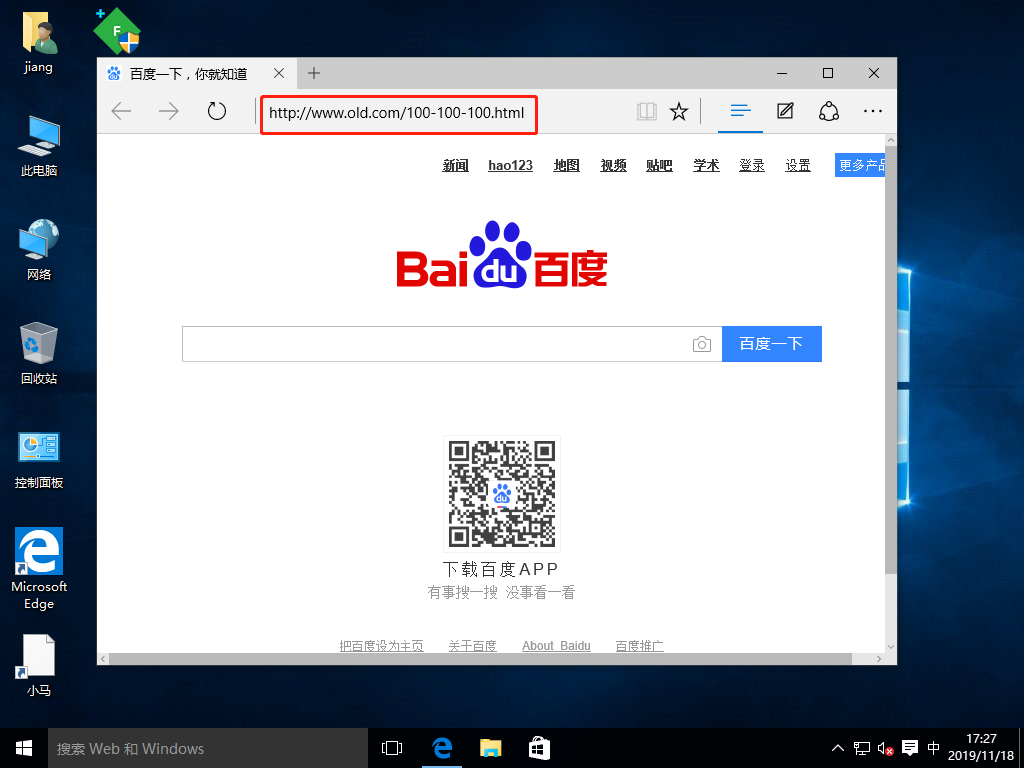
Task: Open File Explorer from taskbar
Action: (x=490, y=748)
